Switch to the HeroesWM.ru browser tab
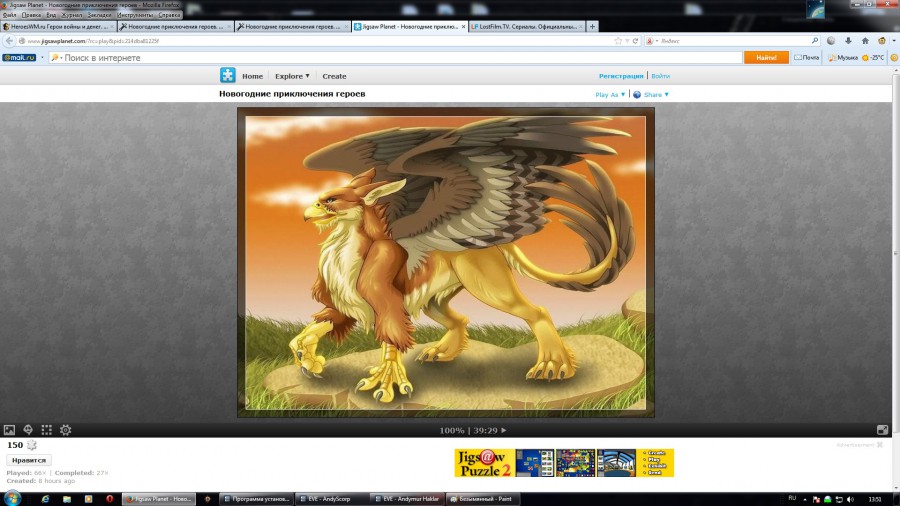 coord(58,27)
